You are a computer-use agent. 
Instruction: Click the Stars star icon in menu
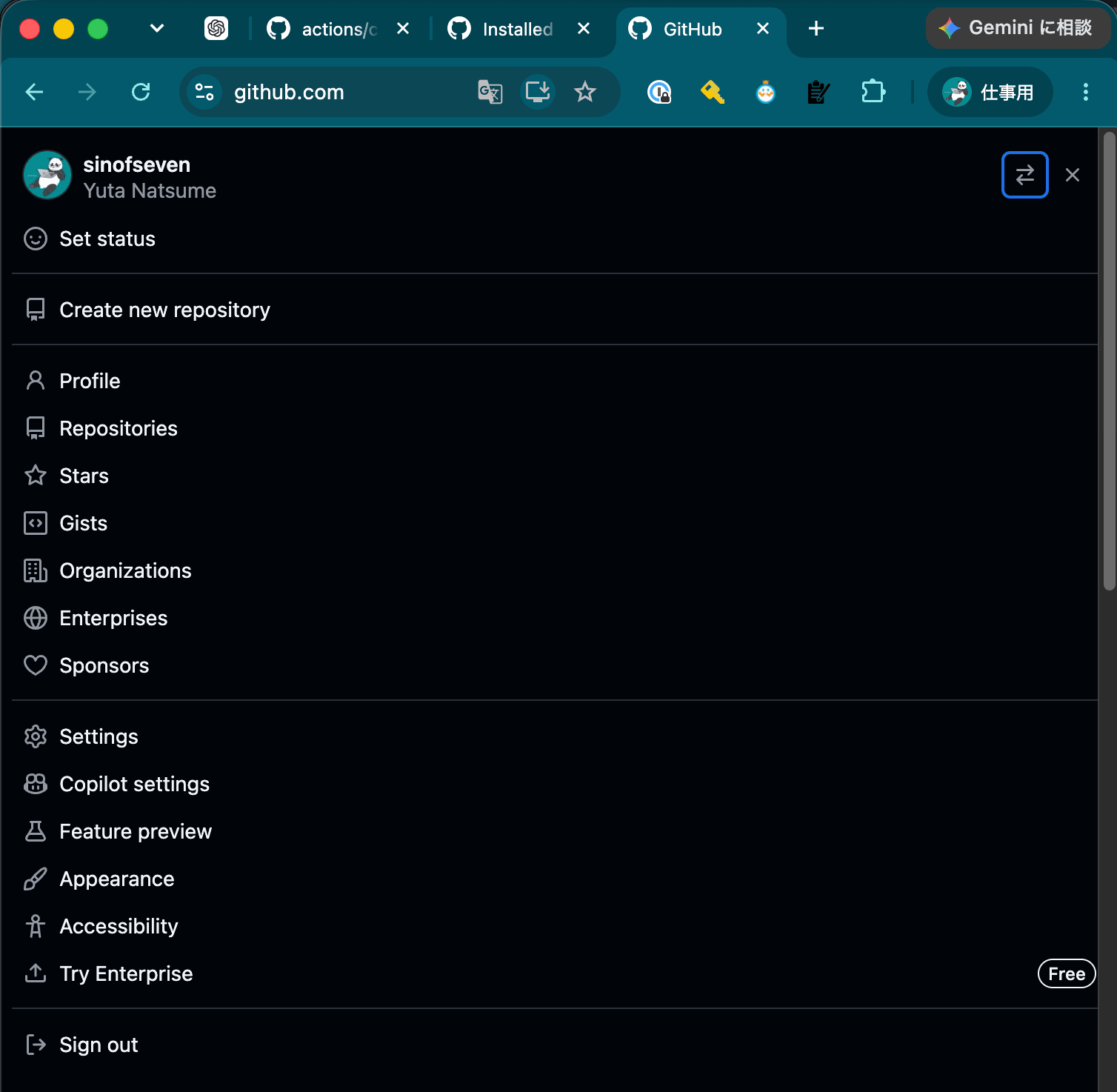[36, 475]
